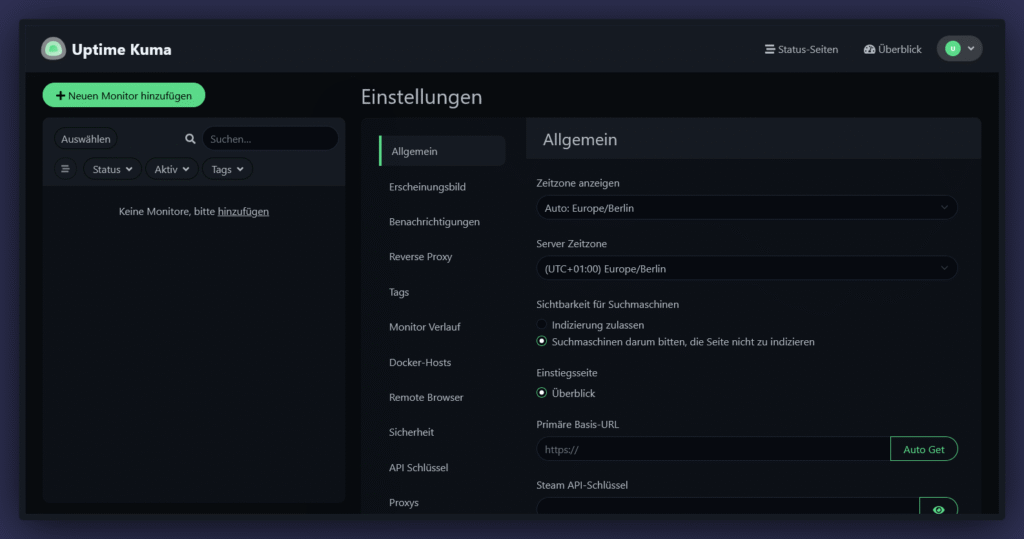The image size is (1024, 539).
Task: Expand the Zeitzone anzeigen dropdown
Action: click(x=746, y=208)
